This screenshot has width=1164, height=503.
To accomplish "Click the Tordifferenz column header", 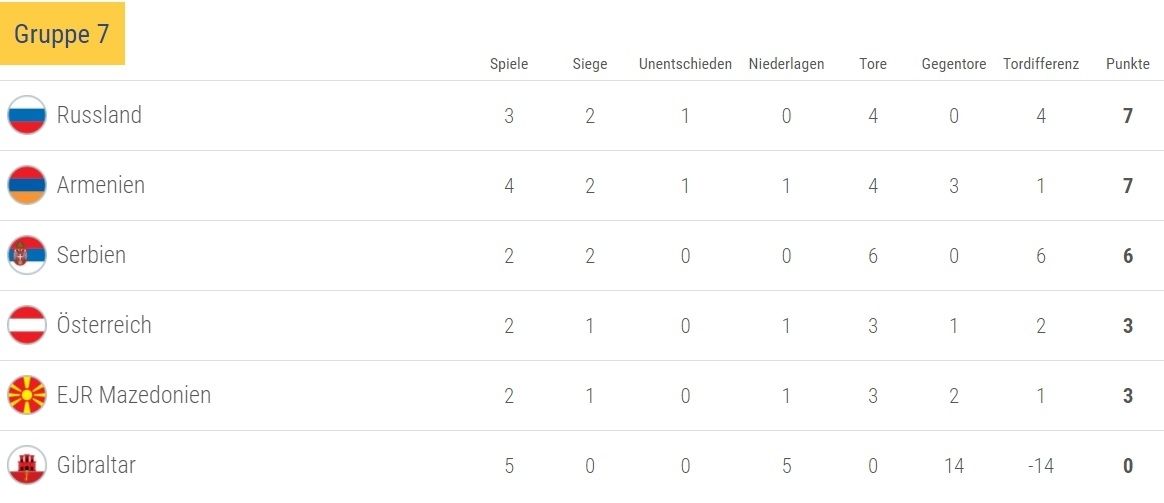I will pyautogui.click(x=1041, y=64).
